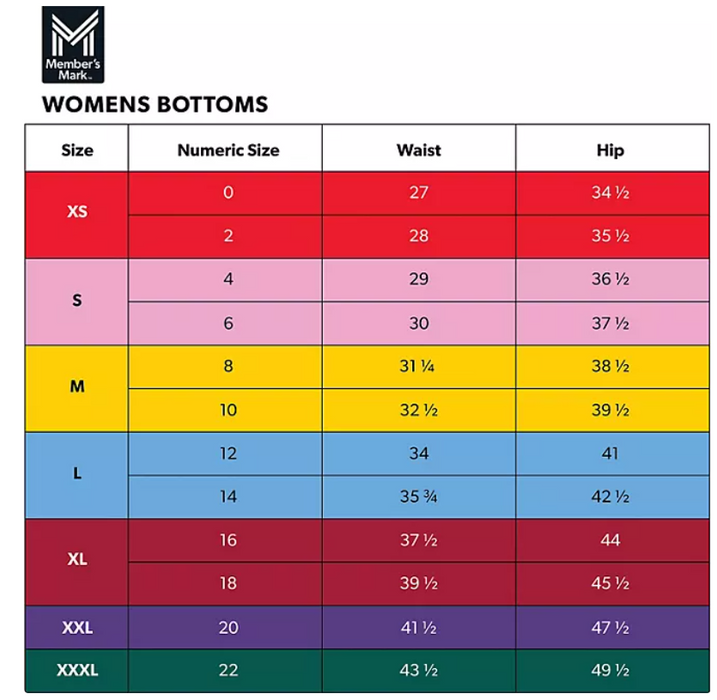This screenshot has width=717, height=700.
Task: Select the pink S size cell
Action: pyautogui.click(x=77, y=300)
